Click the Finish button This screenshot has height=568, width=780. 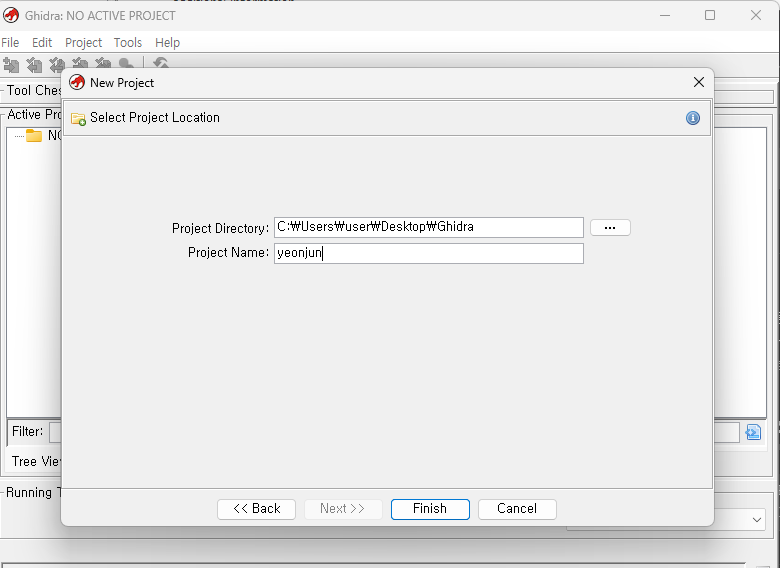pos(430,509)
